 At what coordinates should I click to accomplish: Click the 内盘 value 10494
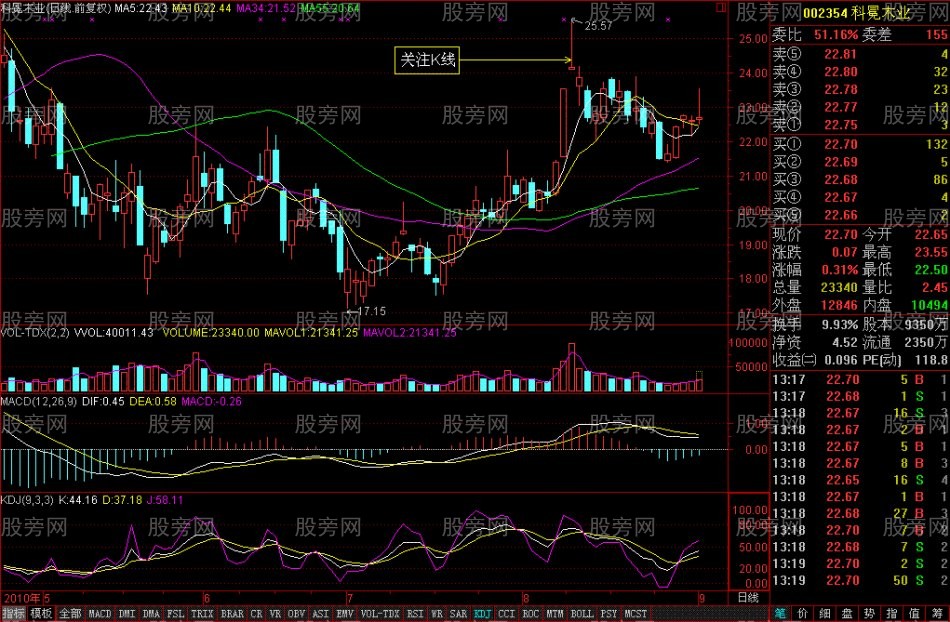tap(929, 305)
